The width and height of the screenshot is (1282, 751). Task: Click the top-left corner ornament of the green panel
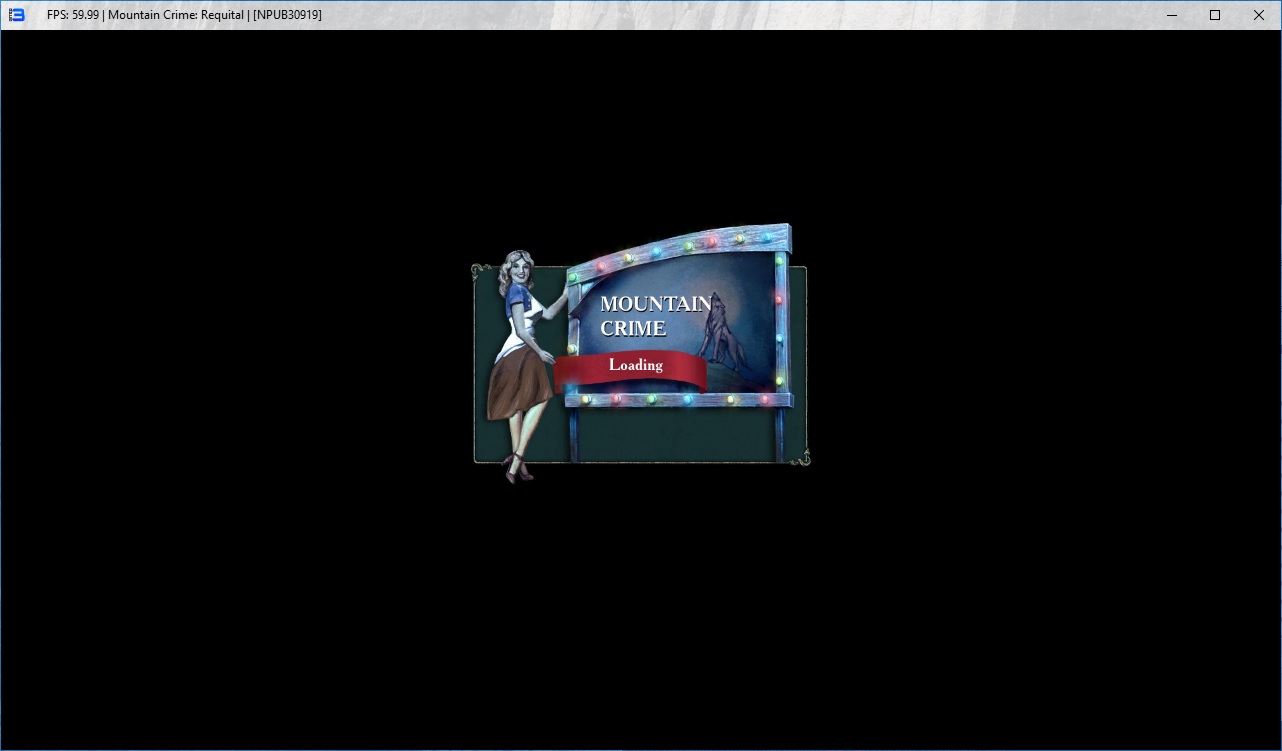click(x=478, y=270)
